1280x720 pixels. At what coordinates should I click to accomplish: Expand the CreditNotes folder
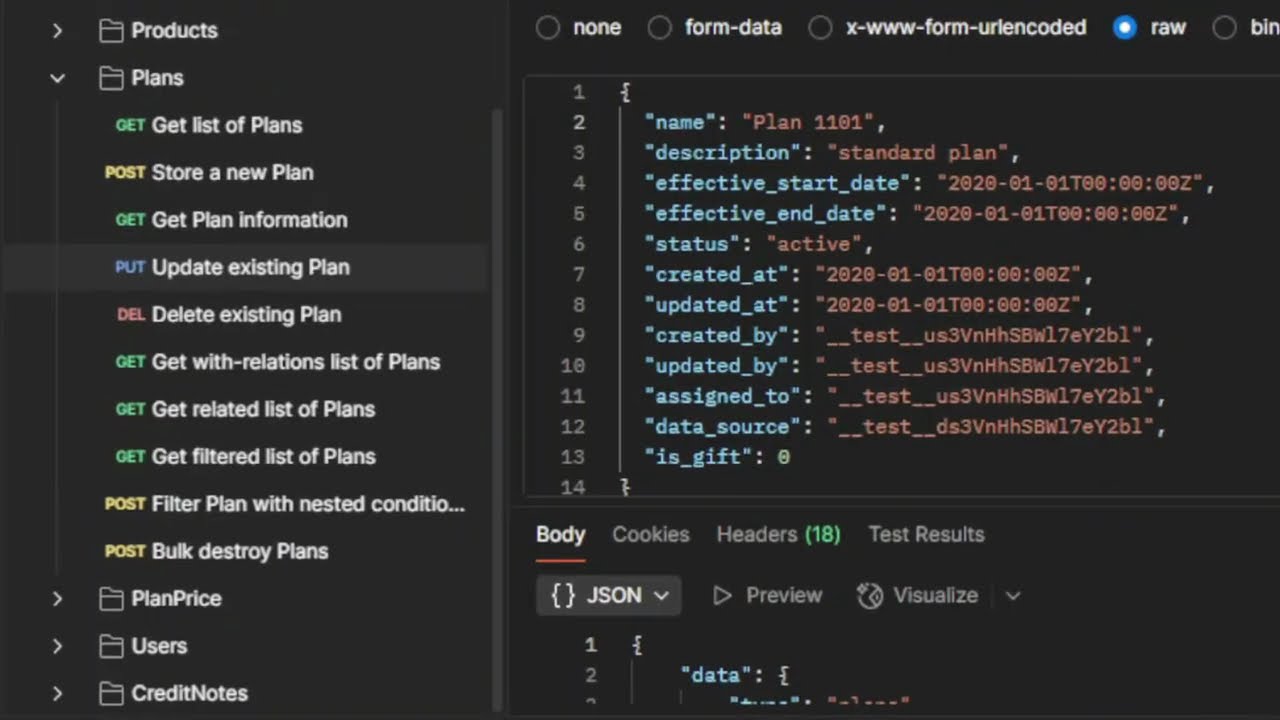[57, 693]
